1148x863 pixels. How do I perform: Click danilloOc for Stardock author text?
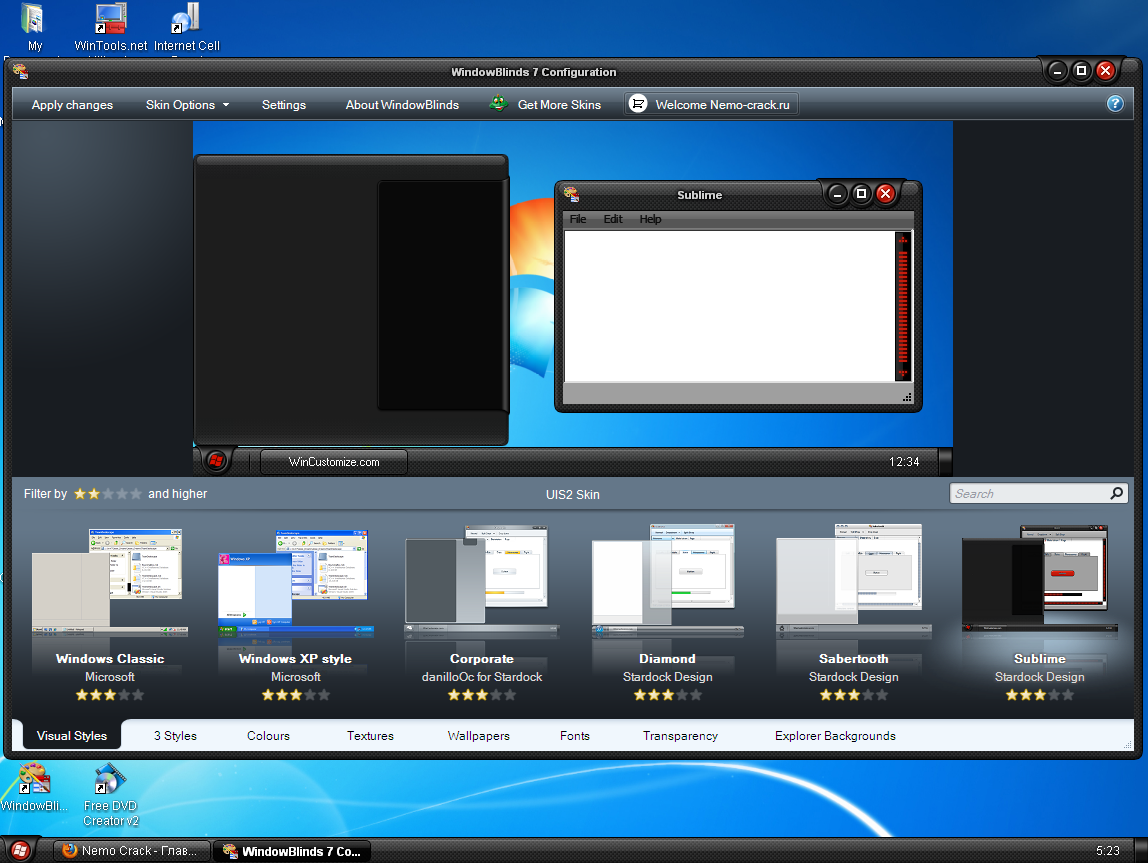click(482, 676)
